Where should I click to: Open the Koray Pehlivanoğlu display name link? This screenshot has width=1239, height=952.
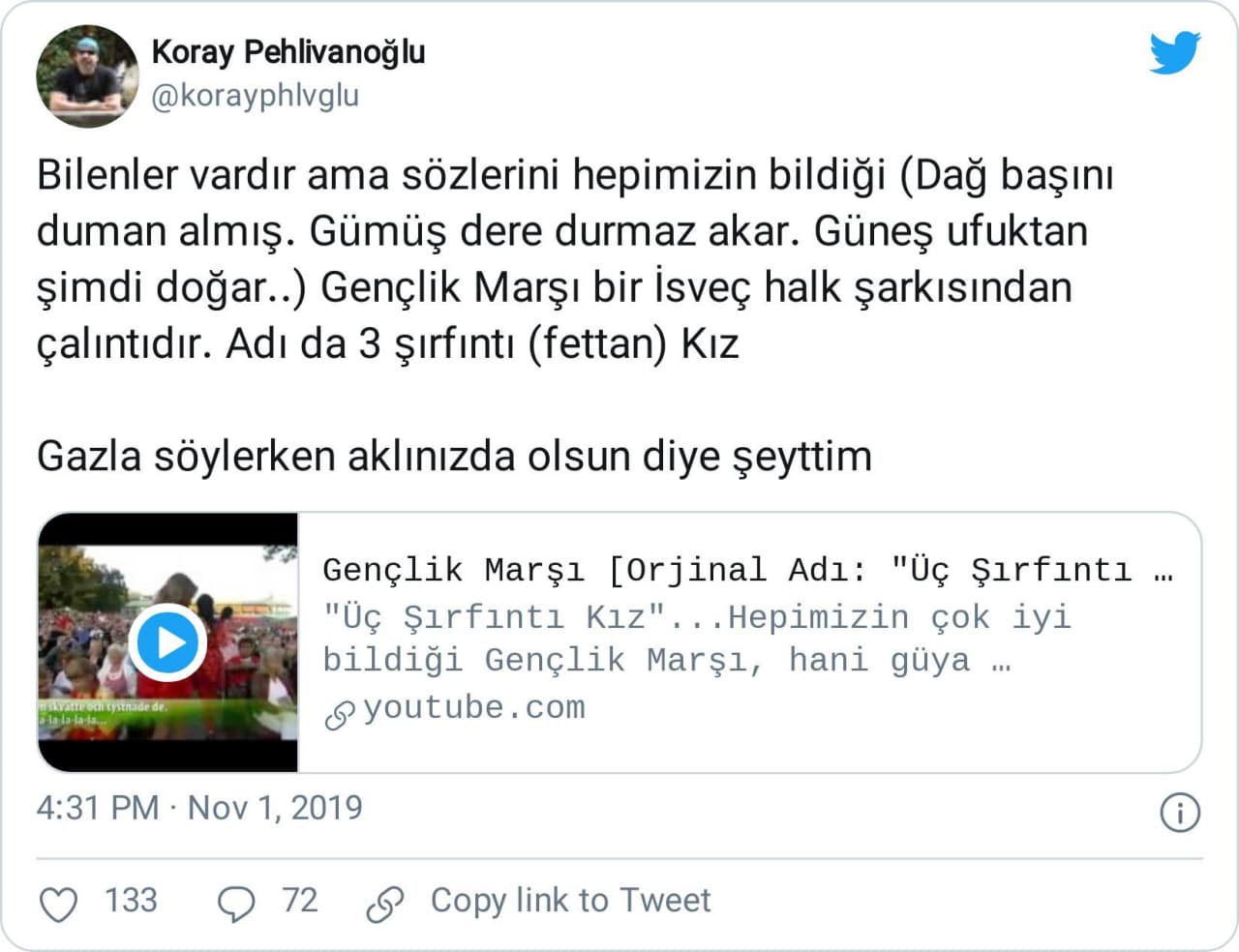point(287,52)
